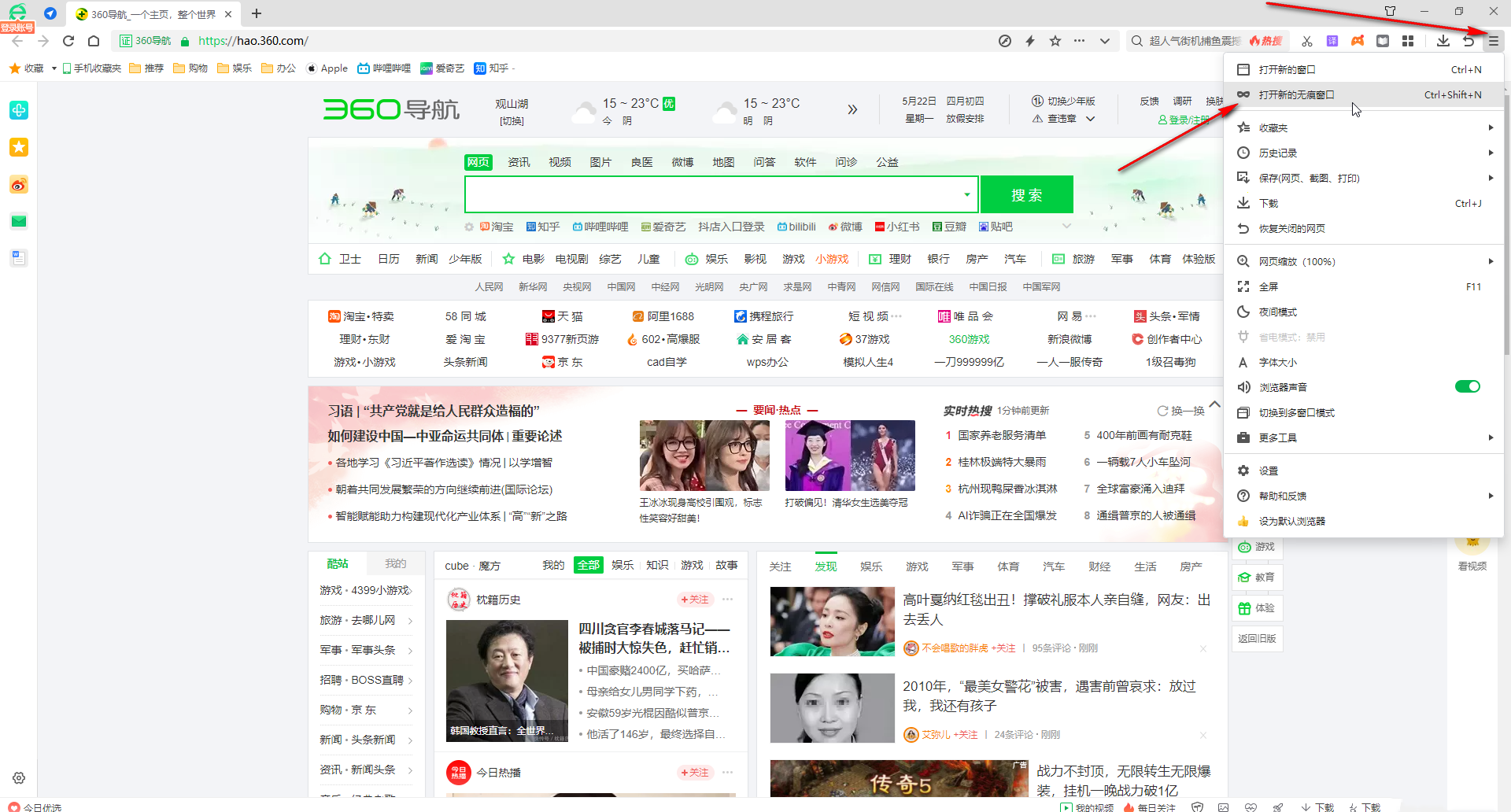Open the 办公 bookmarks folder
1511x812 pixels.
[x=279, y=68]
